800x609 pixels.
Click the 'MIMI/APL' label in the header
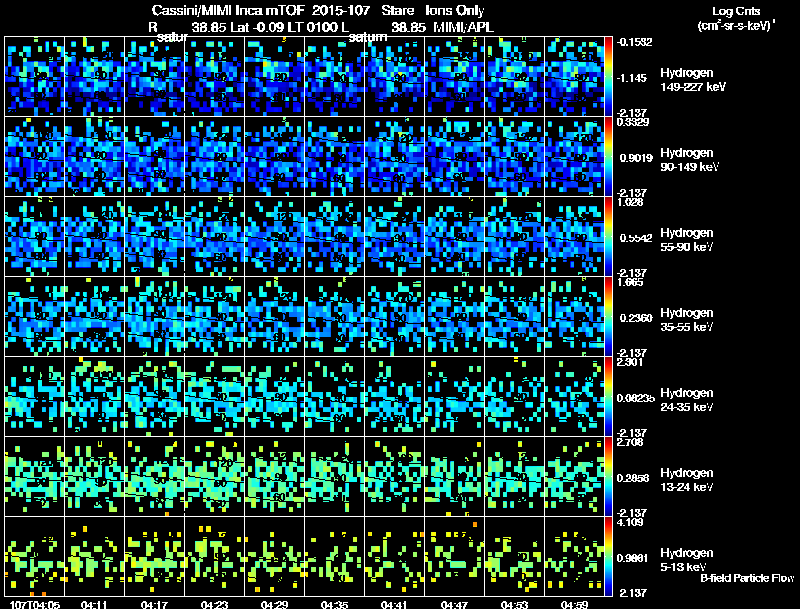pos(463,28)
